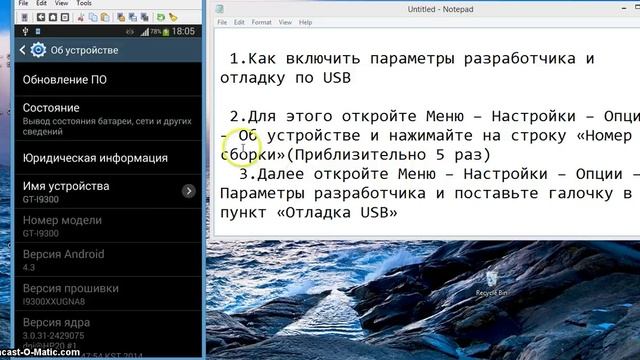Click the menu key icon in phone mirror toolbar

(x=65, y=17)
